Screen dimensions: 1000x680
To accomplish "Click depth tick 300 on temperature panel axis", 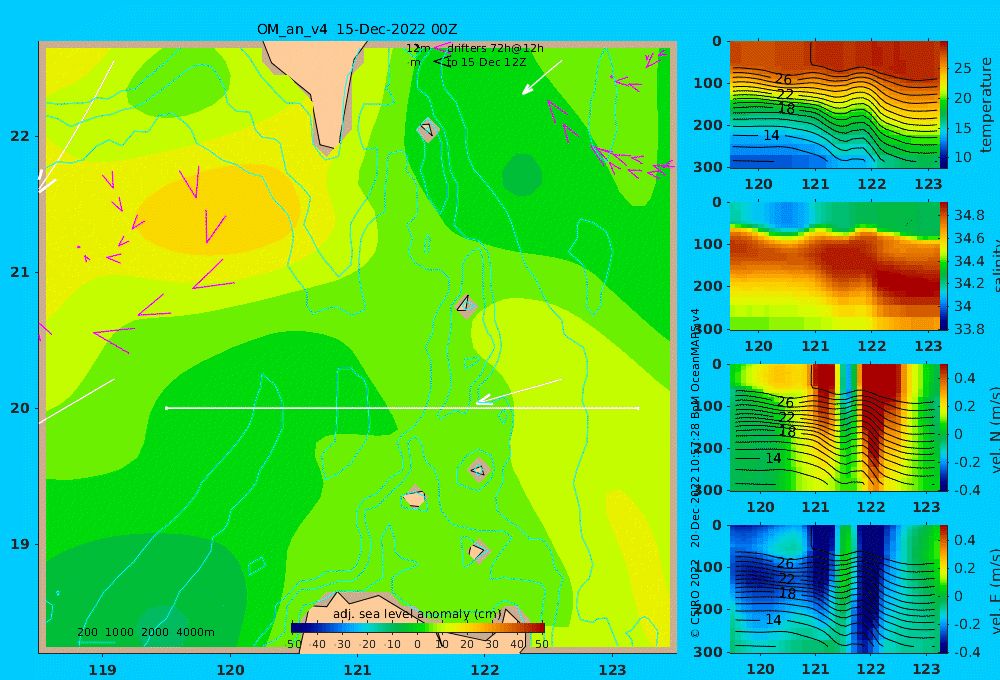I will coord(708,166).
